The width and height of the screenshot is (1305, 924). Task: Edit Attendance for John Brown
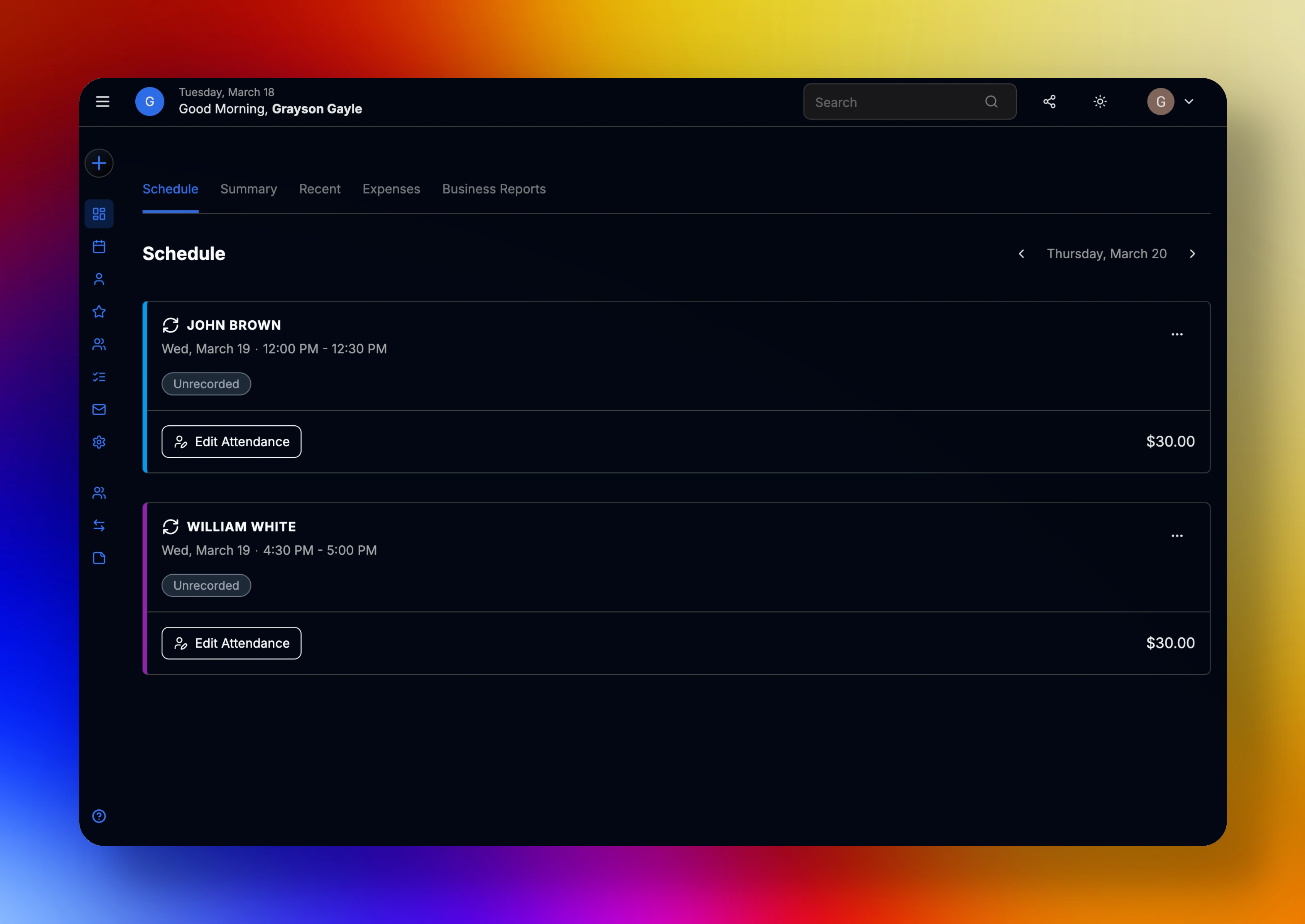[232, 441]
